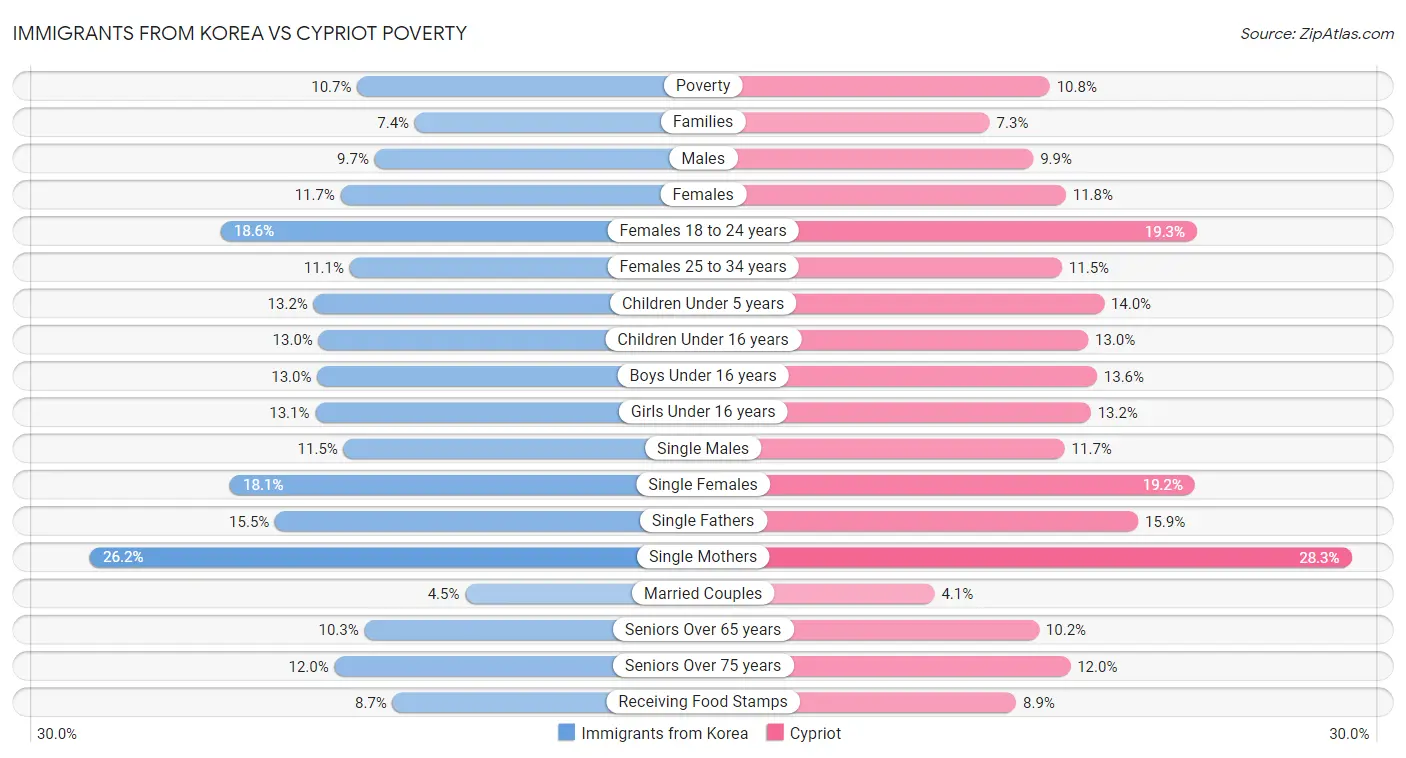Click the Single Mothers category label
Screen dimensions: 1406x758
click(x=703, y=557)
